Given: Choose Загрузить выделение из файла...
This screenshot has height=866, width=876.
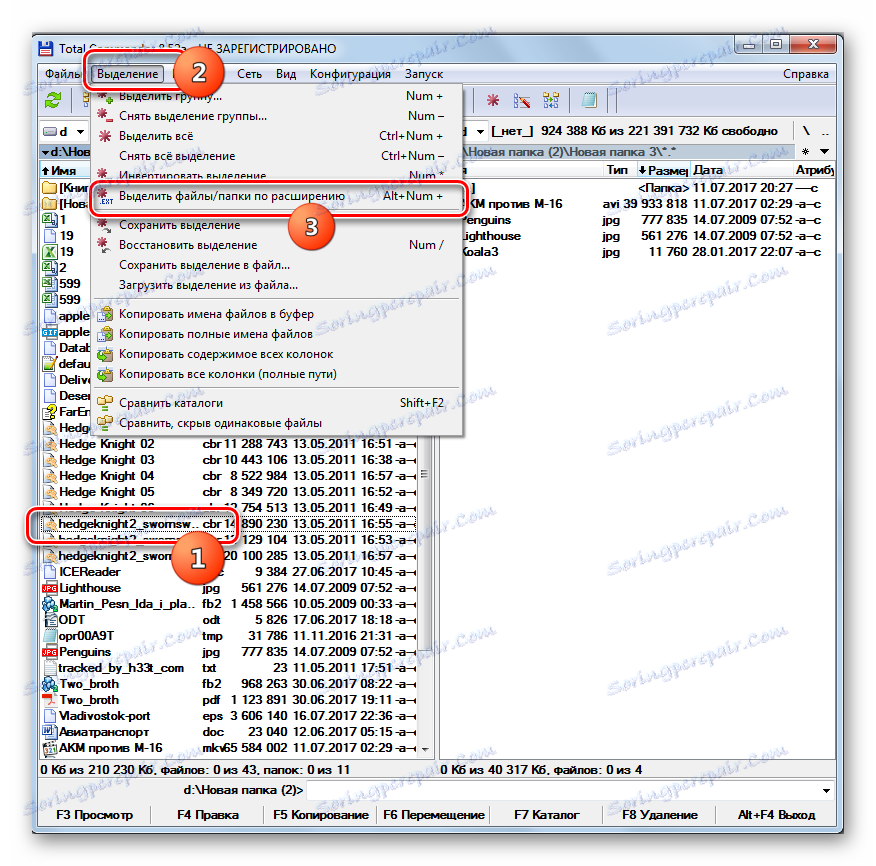Looking at the screenshot, I should point(277,286).
